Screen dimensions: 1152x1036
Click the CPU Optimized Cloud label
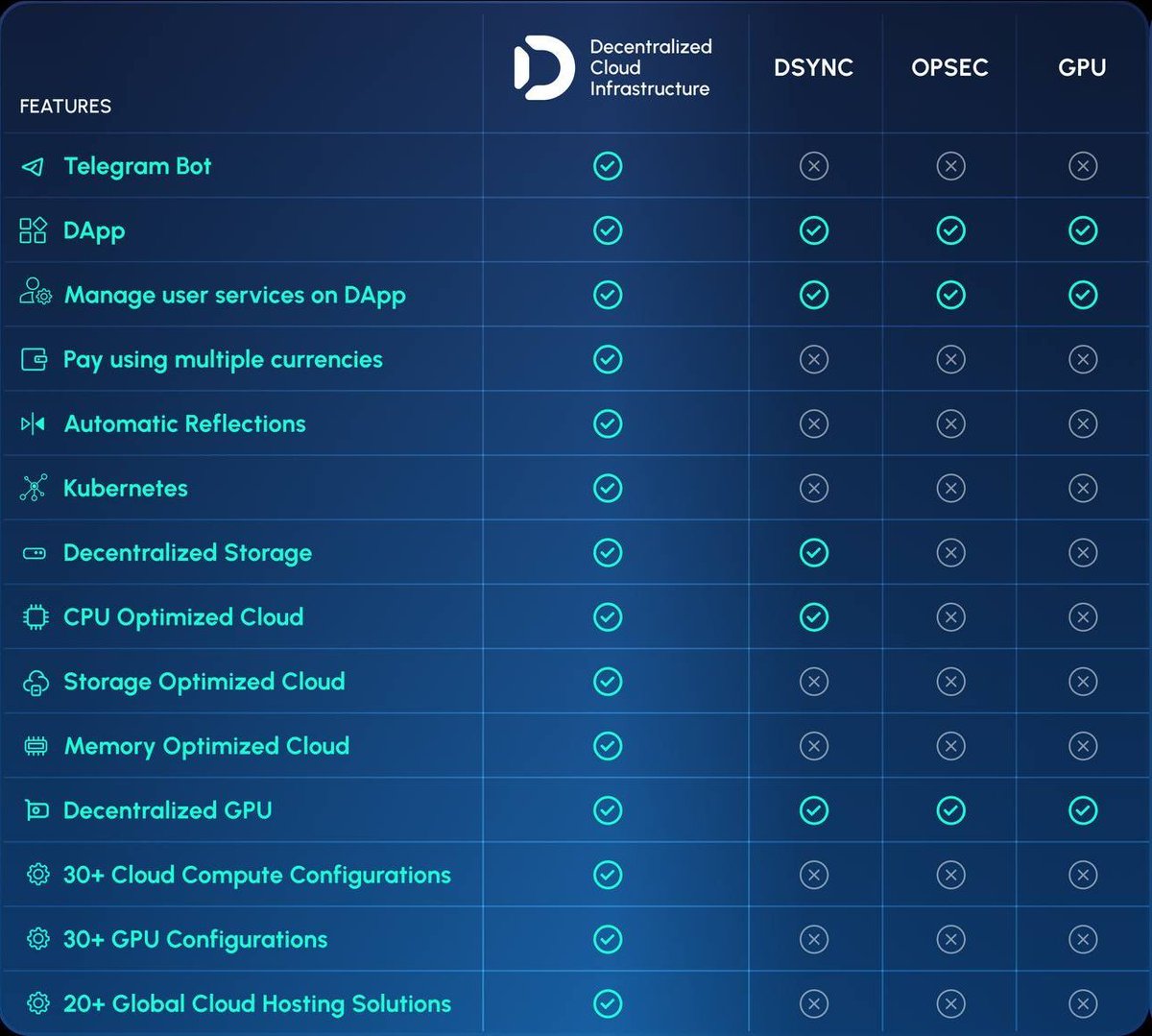(x=183, y=617)
